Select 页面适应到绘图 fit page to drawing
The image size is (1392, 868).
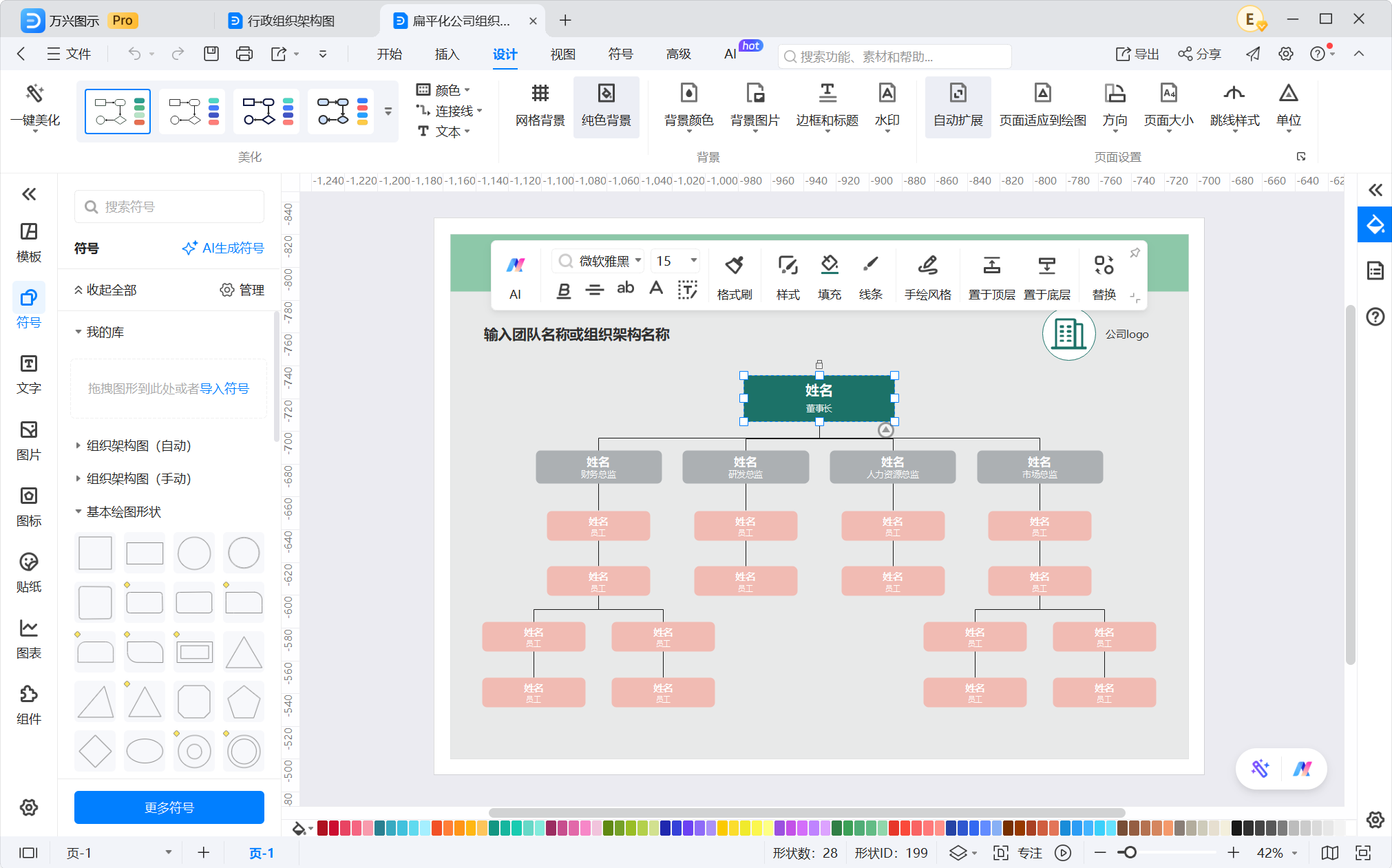point(1042,107)
